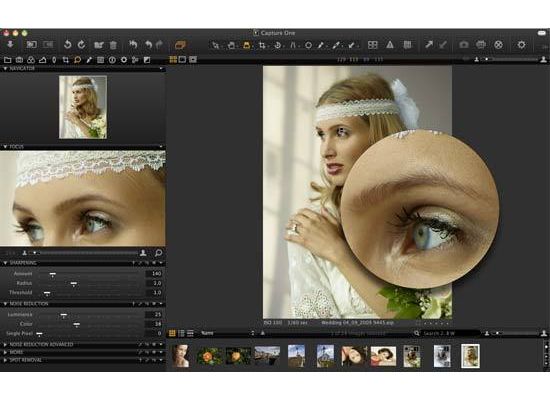
Task: Click the Reset adjustments double-arrow icon
Action: click(x=133, y=45)
